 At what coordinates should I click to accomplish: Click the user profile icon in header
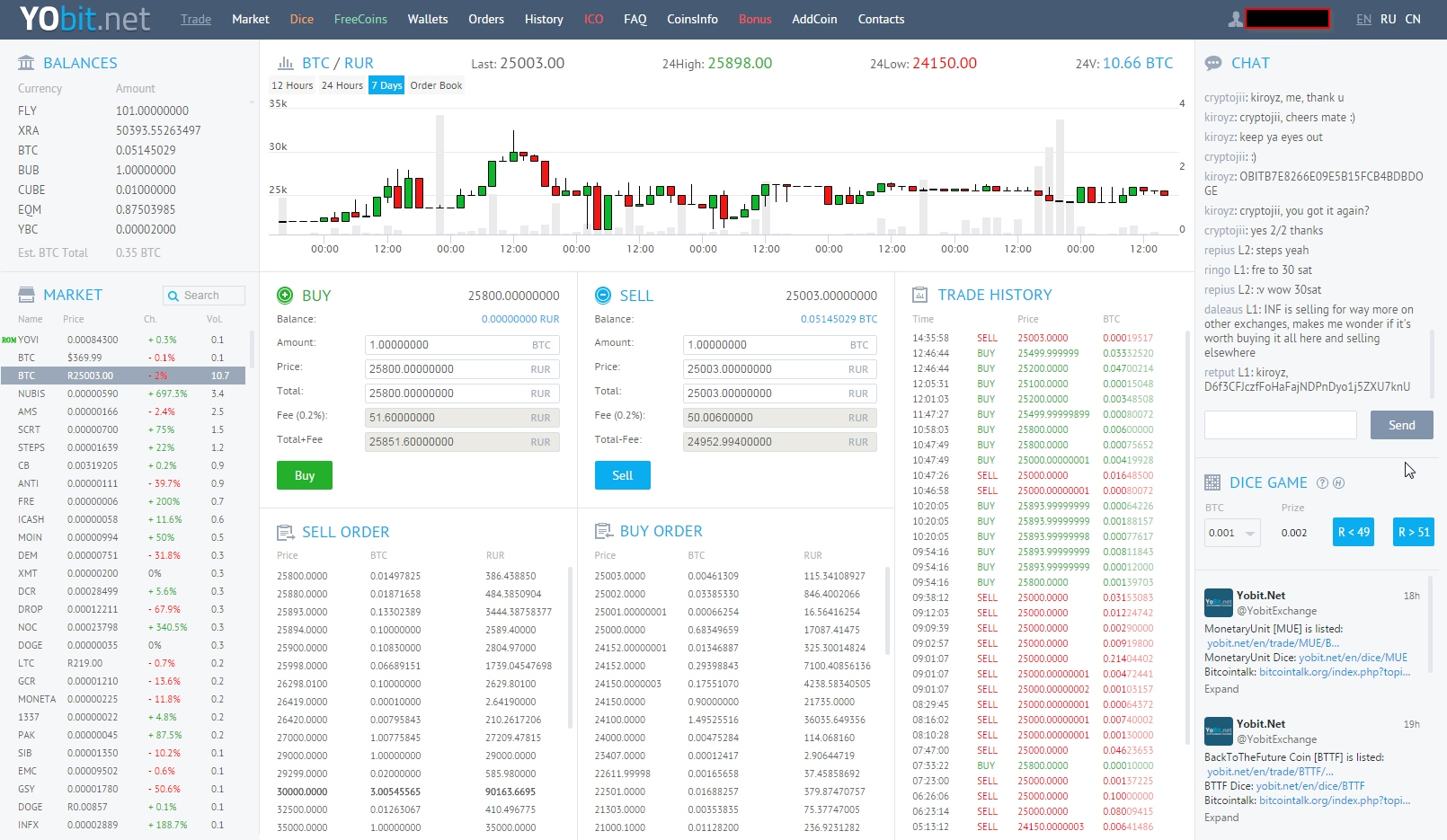click(1236, 19)
